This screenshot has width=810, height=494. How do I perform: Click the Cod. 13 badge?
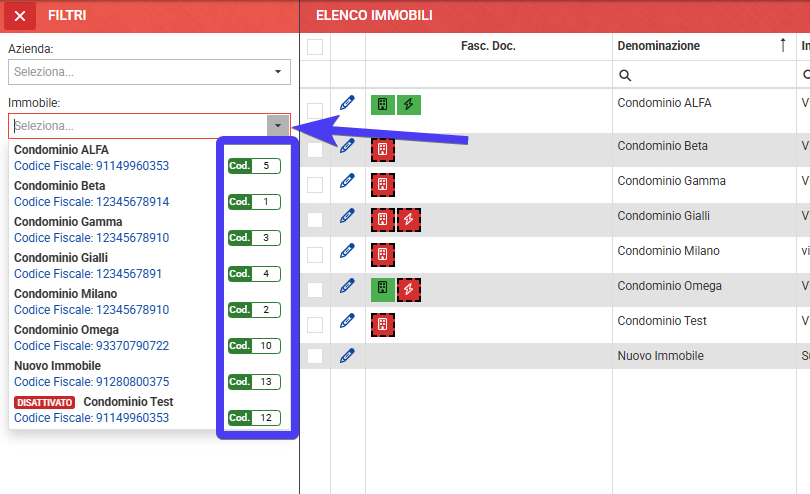click(254, 382)
